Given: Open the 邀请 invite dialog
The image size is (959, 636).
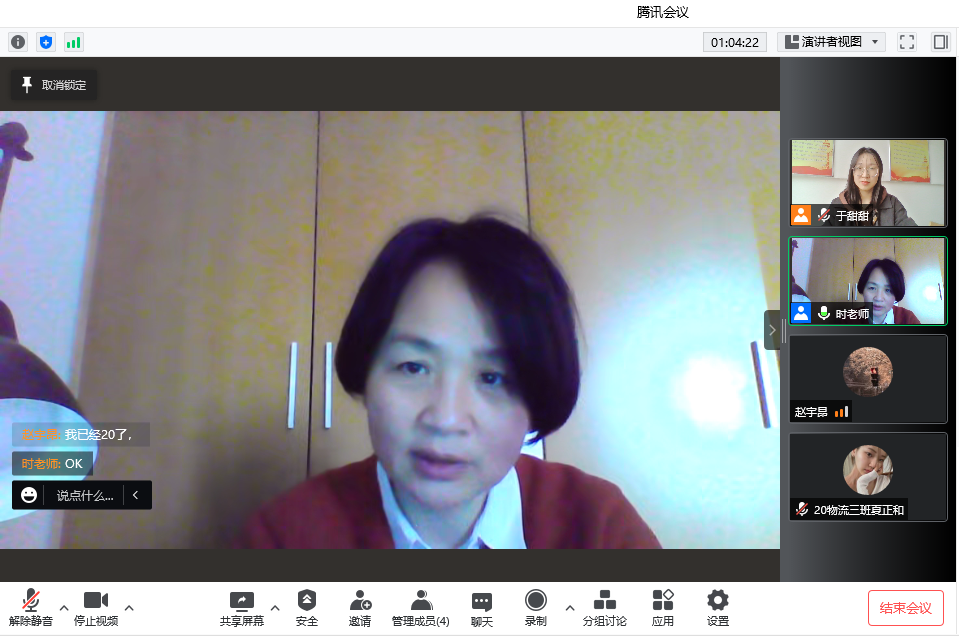Looking at the screenshot, I should pyautogui.click(x=360, y=608).
